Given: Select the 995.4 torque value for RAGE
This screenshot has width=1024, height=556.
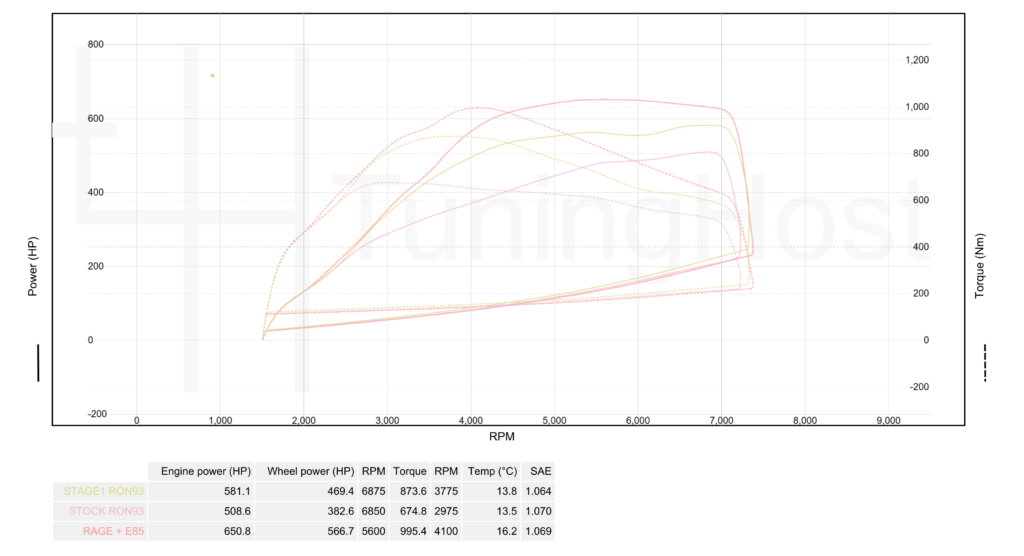Looking at the screenshot, I should click(410, 530).
